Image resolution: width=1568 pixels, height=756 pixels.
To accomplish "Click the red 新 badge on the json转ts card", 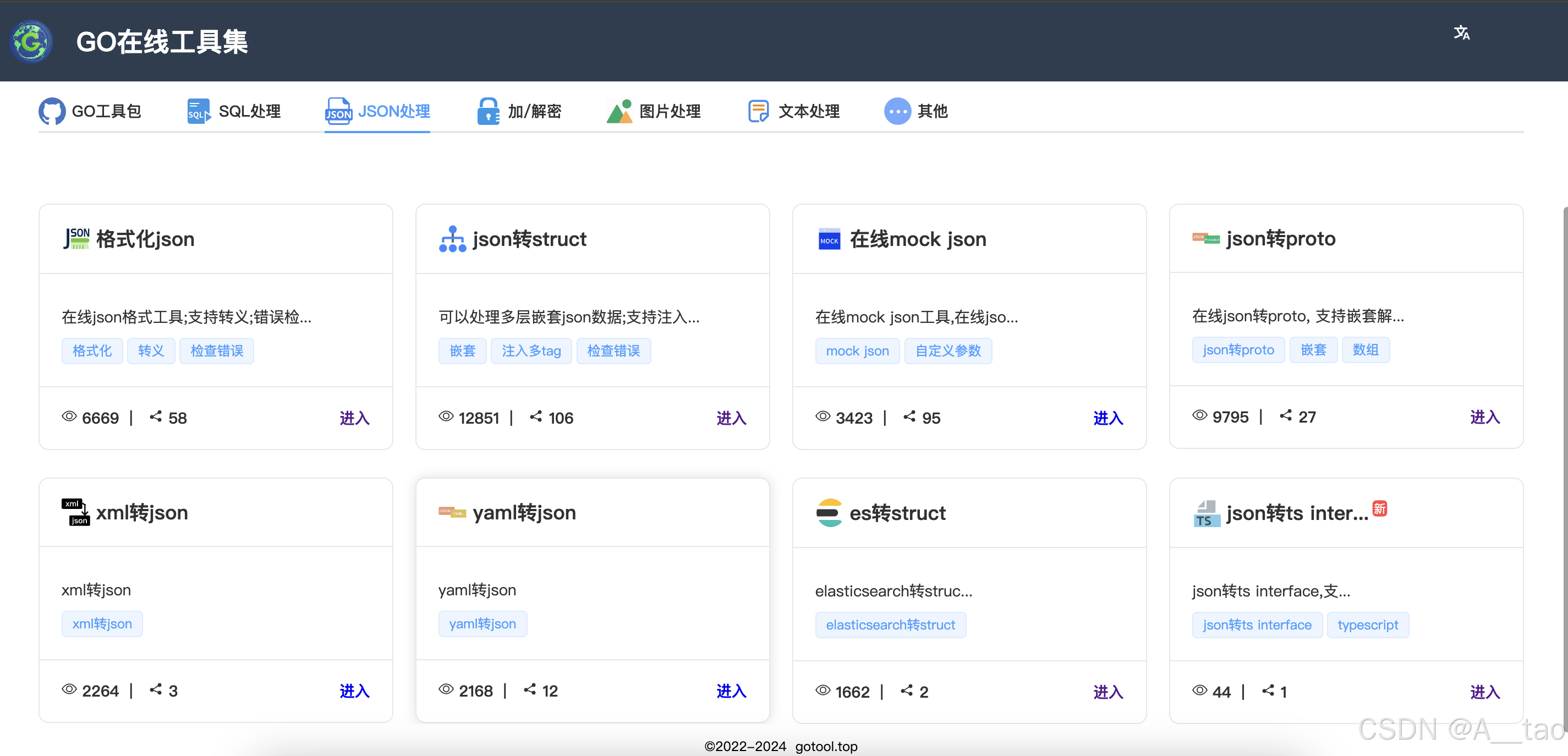I will click(x=1379, y=508).
